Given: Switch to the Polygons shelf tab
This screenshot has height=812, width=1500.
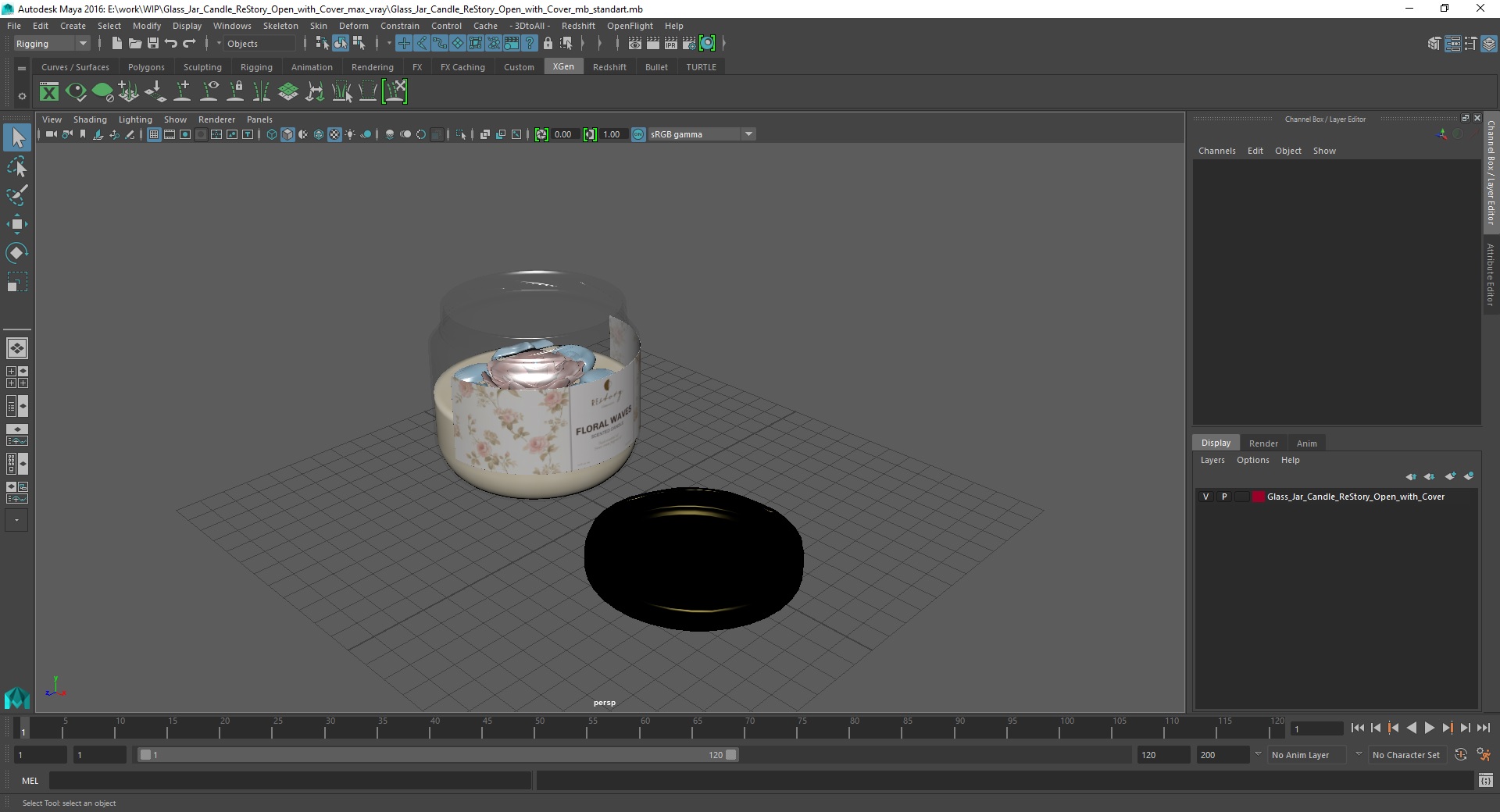Looking at the screenshot, I should [x=146, y=67].
